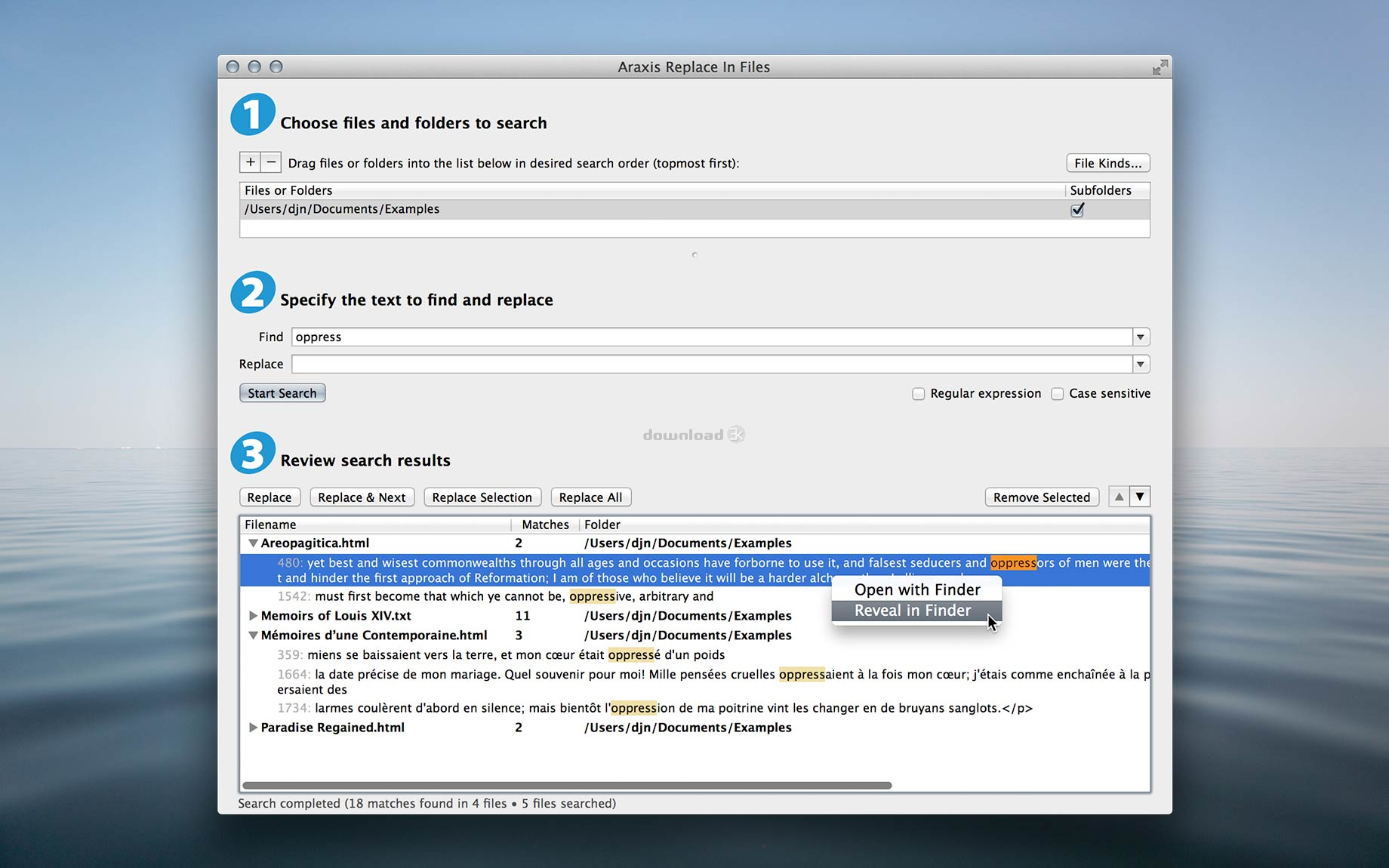Enable the Regular expression checkbox
Screen dimensions: 1389x868
918,393
